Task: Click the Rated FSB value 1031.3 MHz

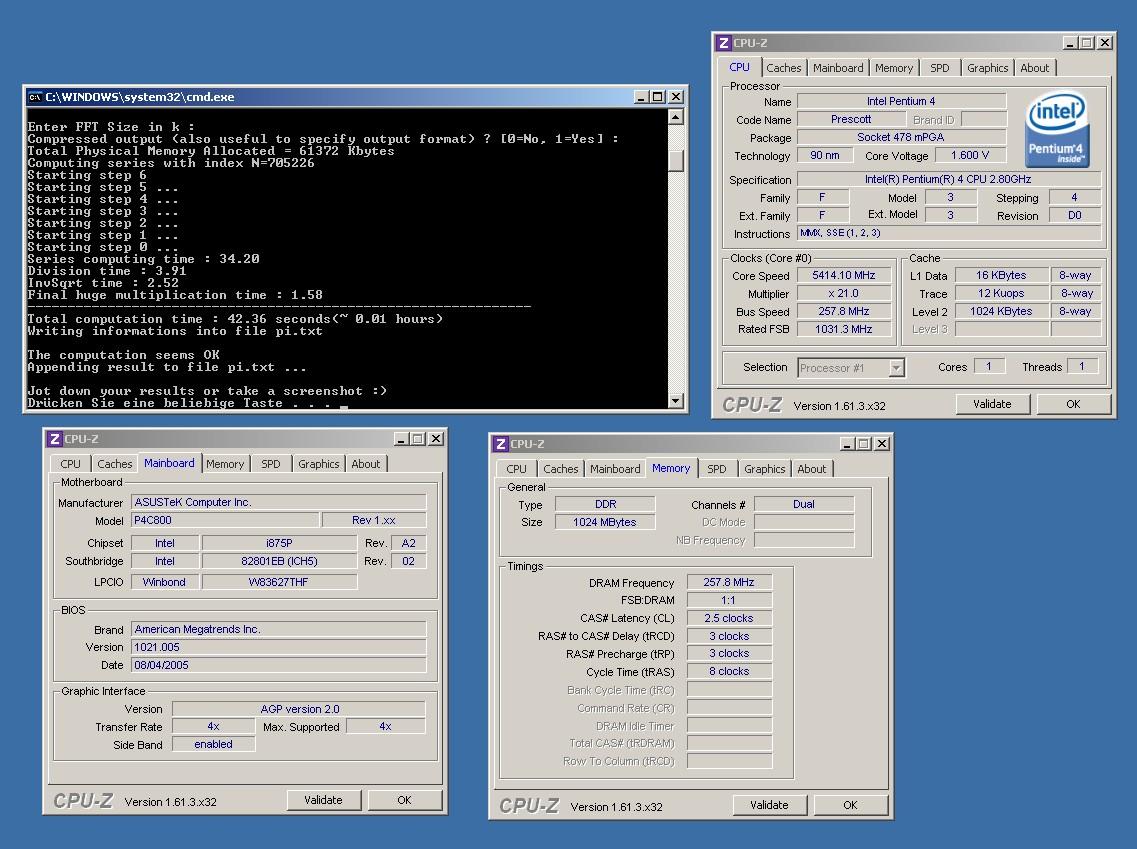Action: [844, 329]
